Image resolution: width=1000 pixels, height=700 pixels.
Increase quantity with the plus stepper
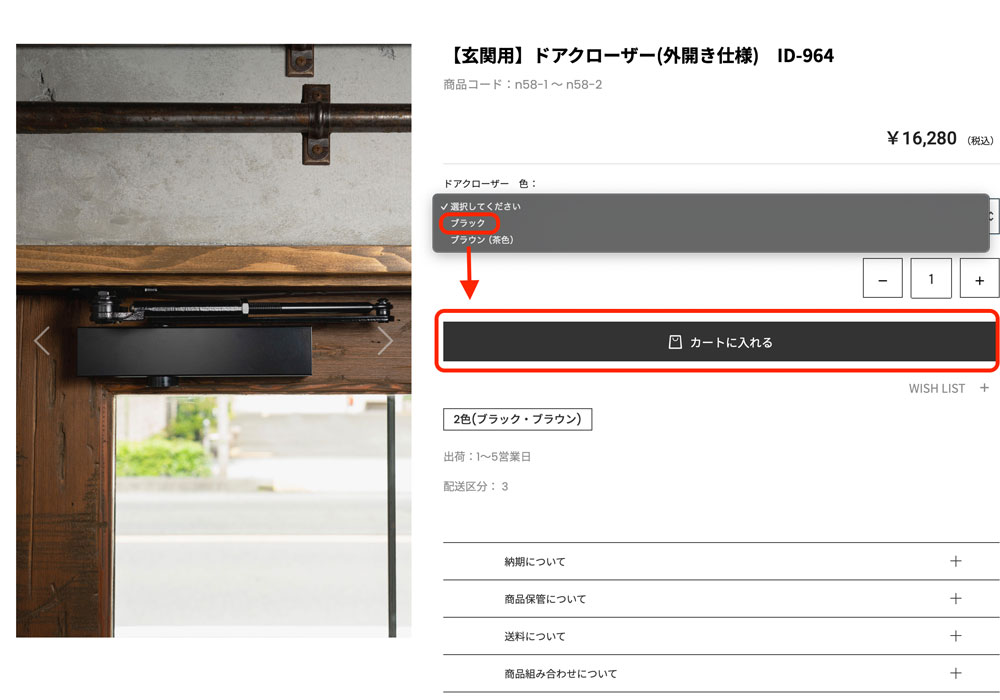tap(979, 279)
